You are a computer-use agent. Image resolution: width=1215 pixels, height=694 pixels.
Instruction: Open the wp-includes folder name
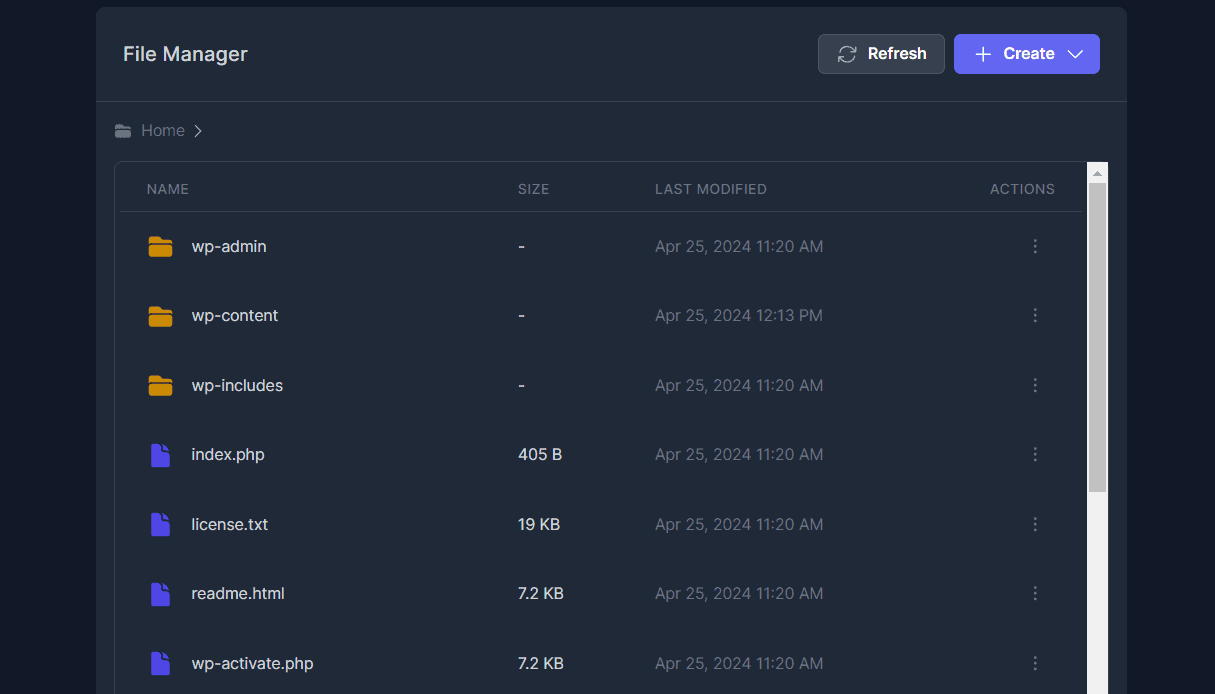237,385
